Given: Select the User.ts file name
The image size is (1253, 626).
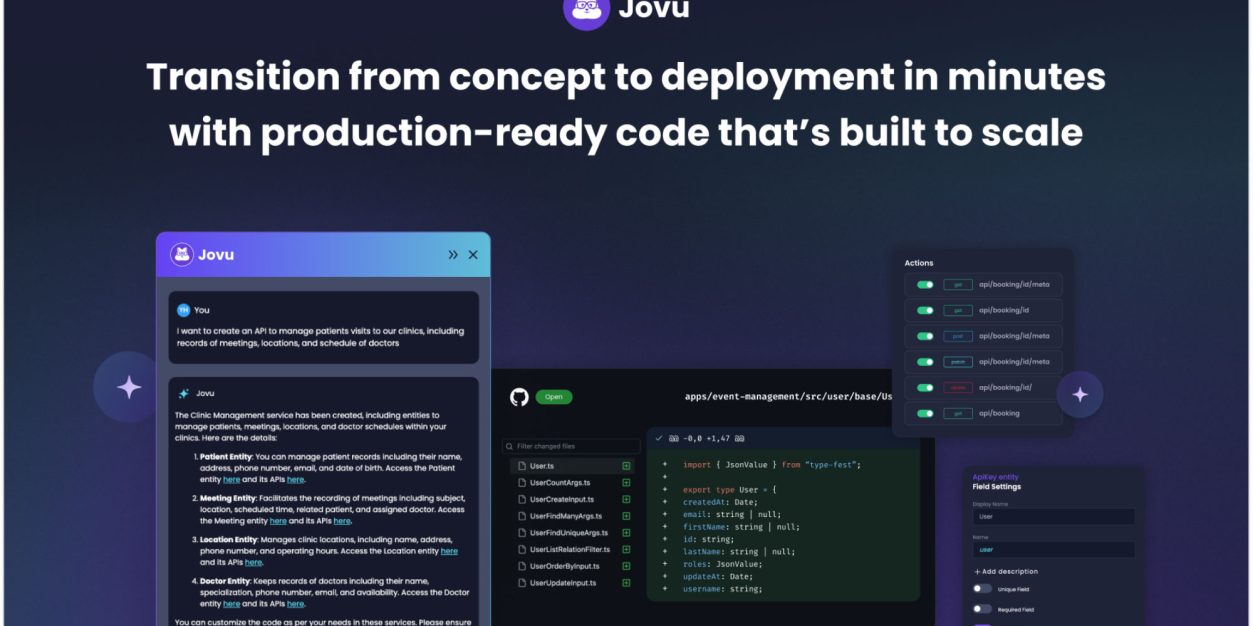Looking at the screenshot, I should coord(542,466).
